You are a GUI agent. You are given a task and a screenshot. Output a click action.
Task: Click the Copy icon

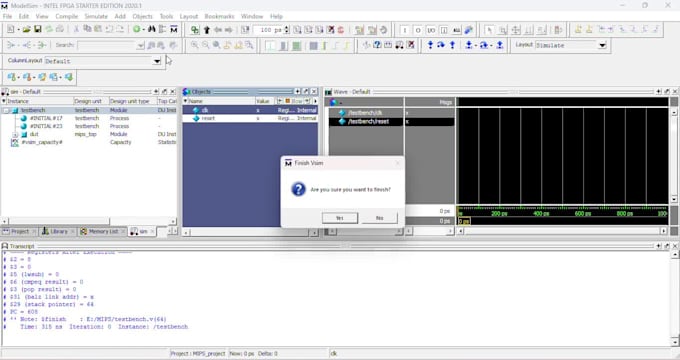[87, 29]
